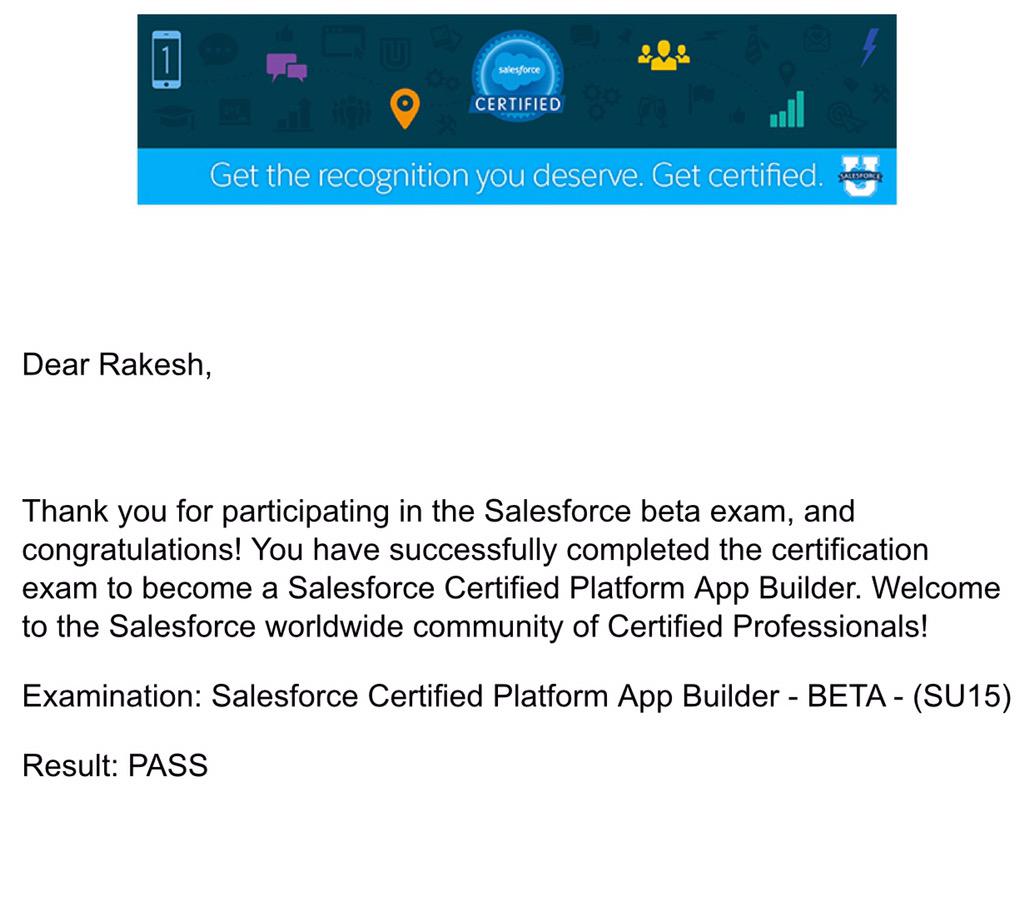
Task: Click the 'Examination: Salesforce Certified Platform App Builder' line
Action: coord(517,696)
